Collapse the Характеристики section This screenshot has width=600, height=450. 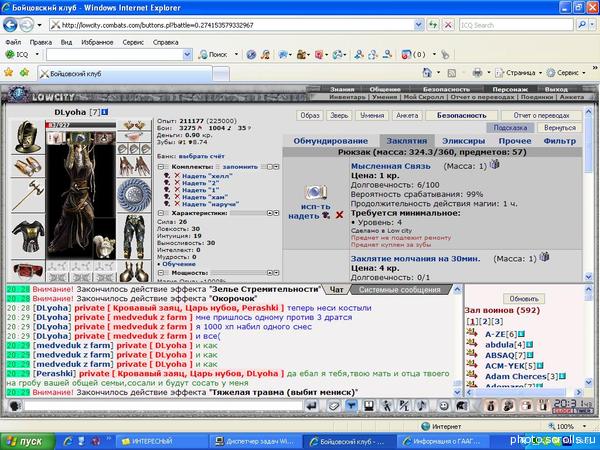pos(161,213)
